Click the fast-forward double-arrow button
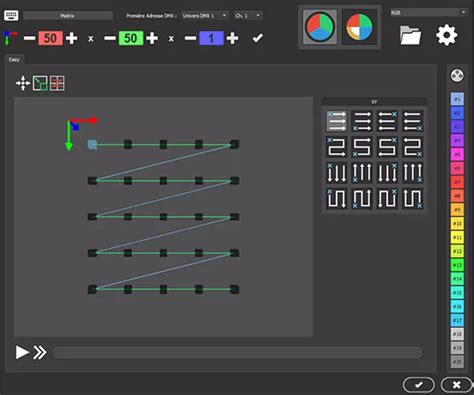474x395 pixels. [40, 352]
